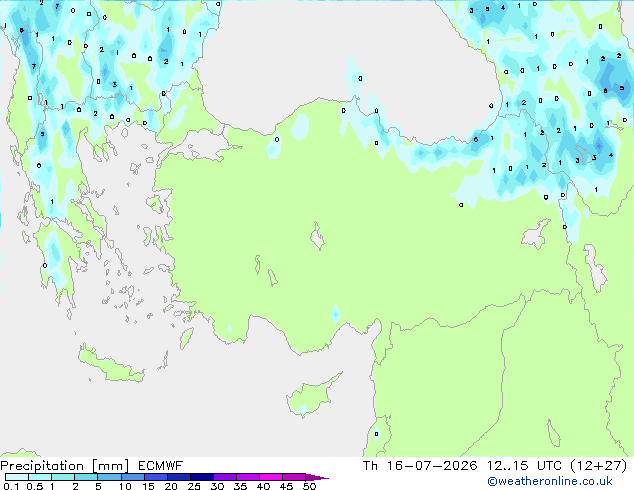Click Lake Urmia outline in Iran
This screenshot has height=490, width=634.
596,268
